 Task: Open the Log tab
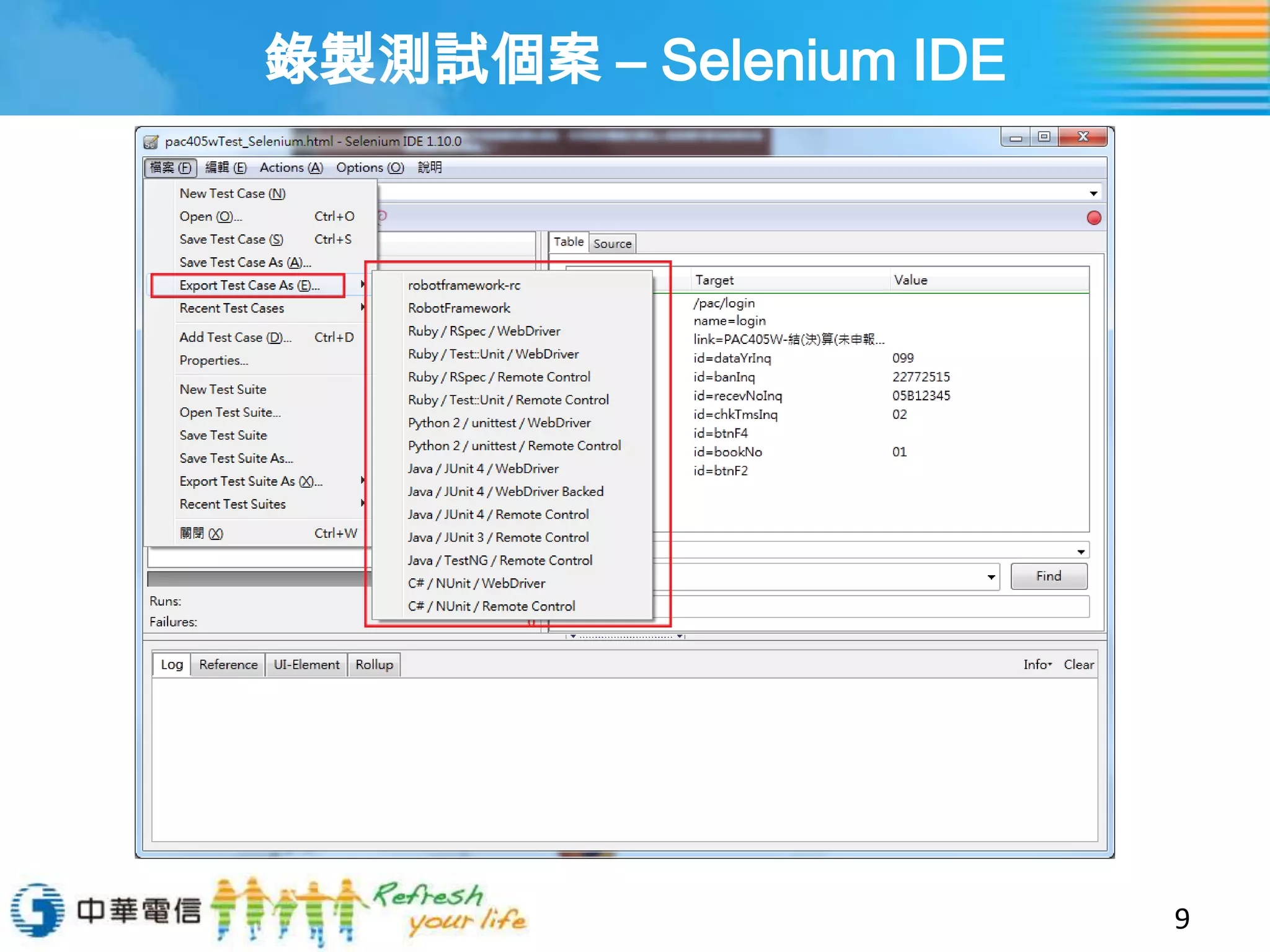(x=172, y=664)
